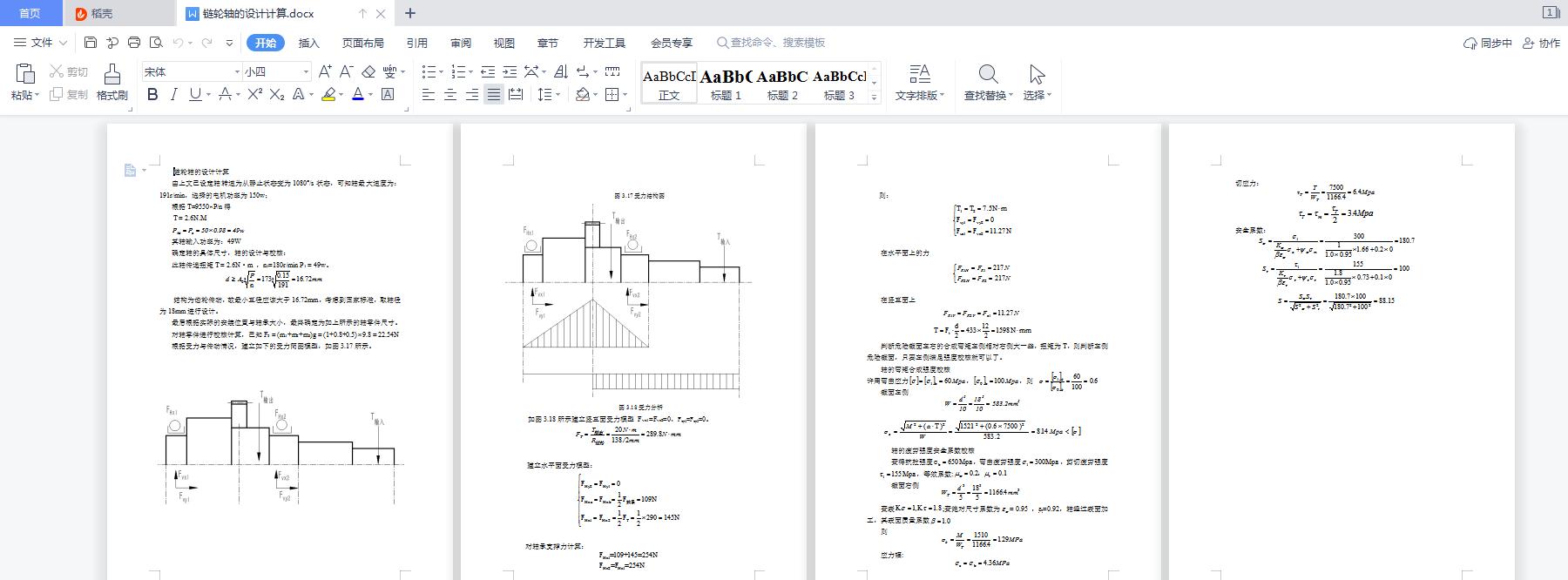Apply the 标题 3 heading style

click(839, 84)
